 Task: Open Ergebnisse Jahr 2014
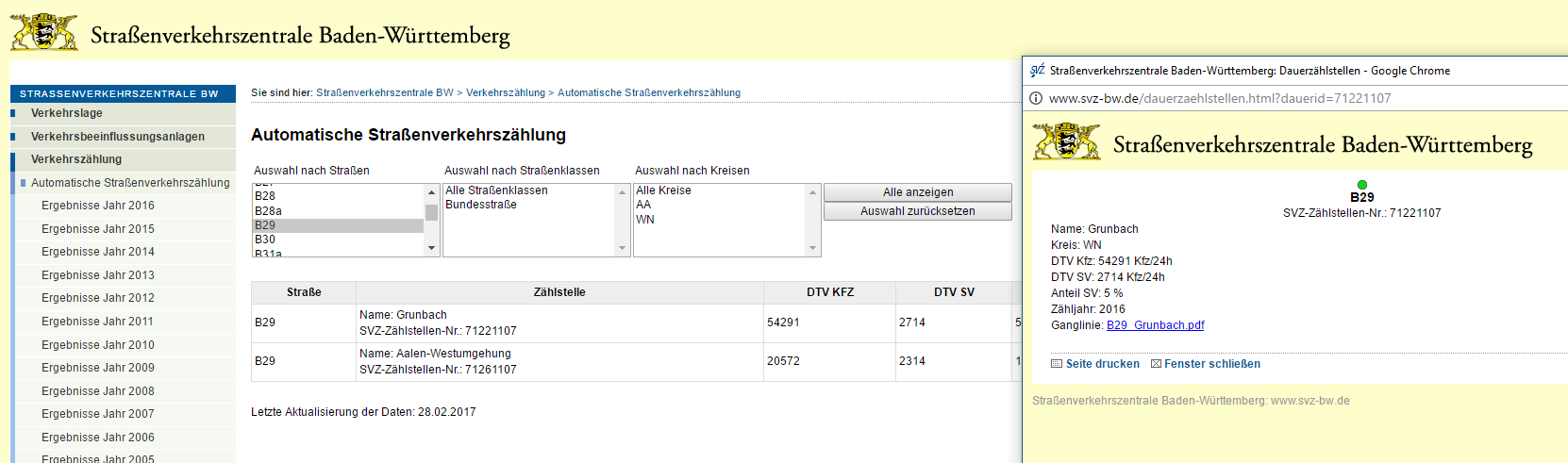pyautogui.click(x=98, y=252)
